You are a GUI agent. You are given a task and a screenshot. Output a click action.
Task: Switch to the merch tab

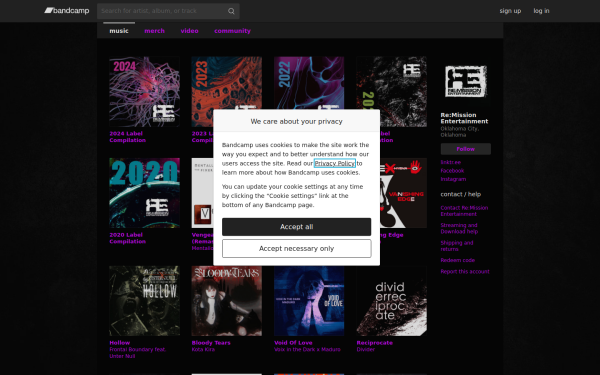click(x=155, y=31)
